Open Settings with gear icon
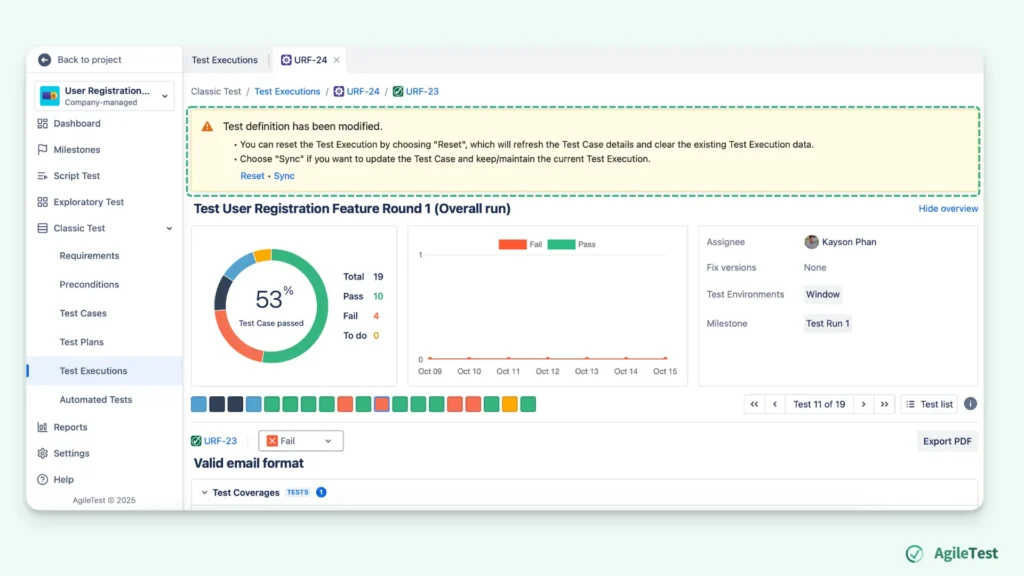1024x576 pixels. [x=63, y=453]
